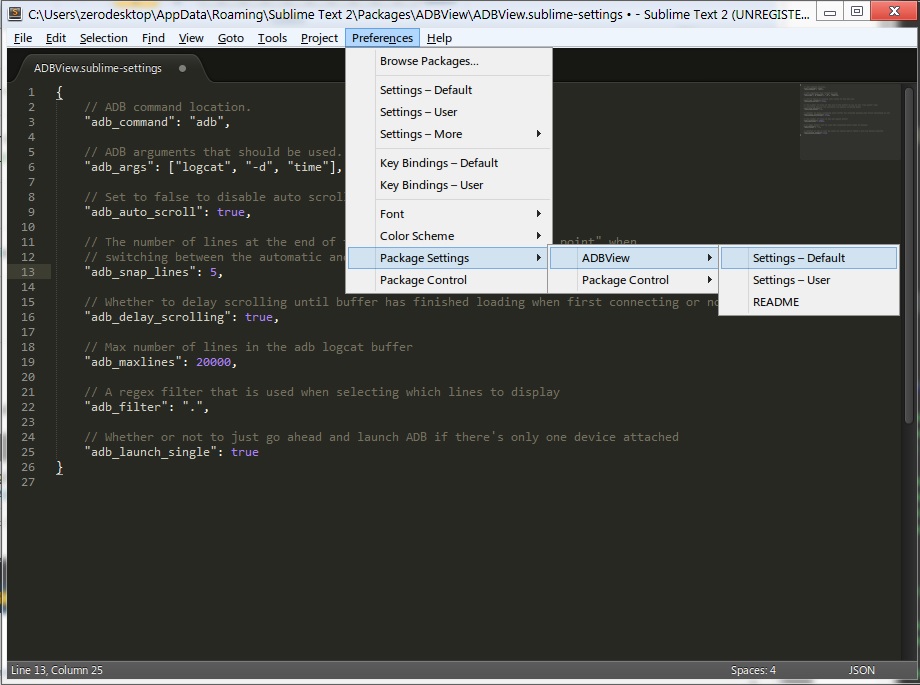Click the "adb_snap_lines" key text
Image resolution: width=920 pixels, height=685 pixels.
[140, 272]
